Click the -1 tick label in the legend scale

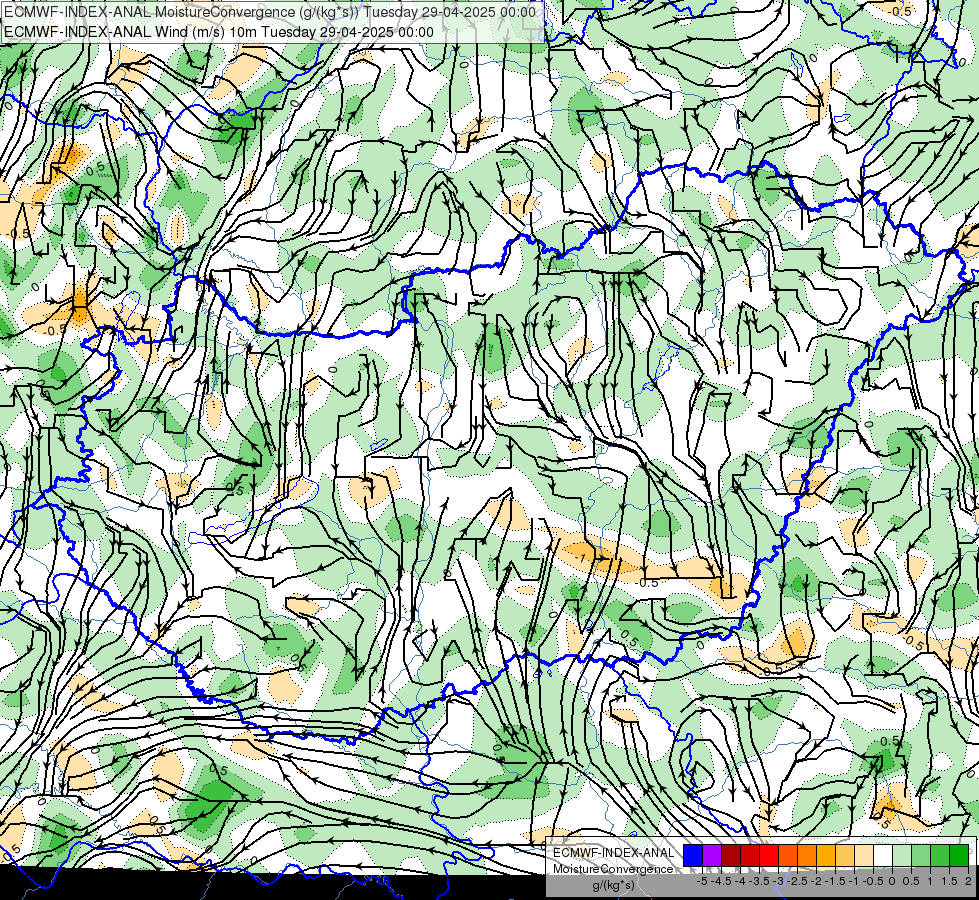pyautogui.click(x=854, y=881)
